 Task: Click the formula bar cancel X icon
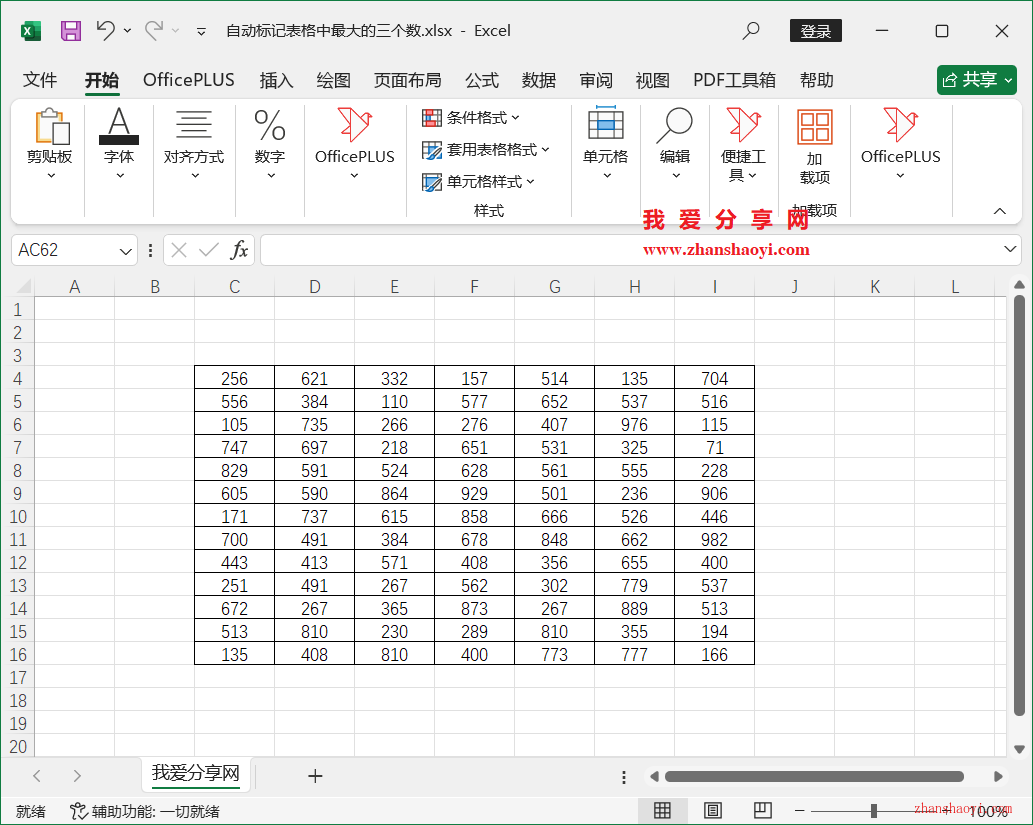tap(179, 250)
